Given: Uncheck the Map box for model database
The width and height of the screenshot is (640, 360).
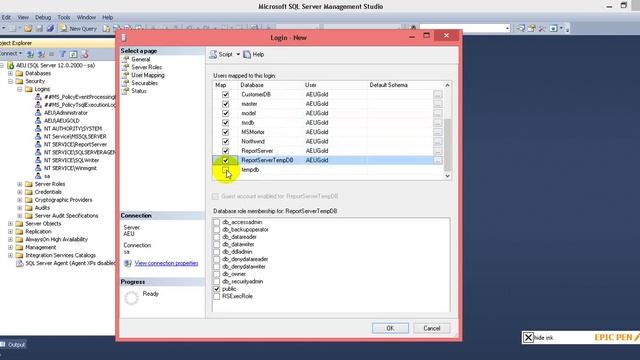Looking at the screenshot, I should click(225, 113).
